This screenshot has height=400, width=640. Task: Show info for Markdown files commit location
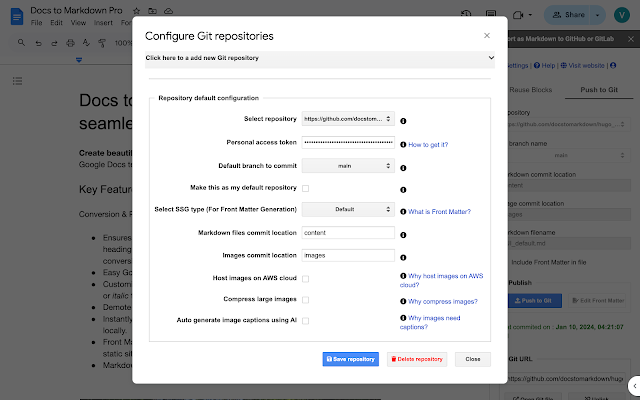point(403,235)
